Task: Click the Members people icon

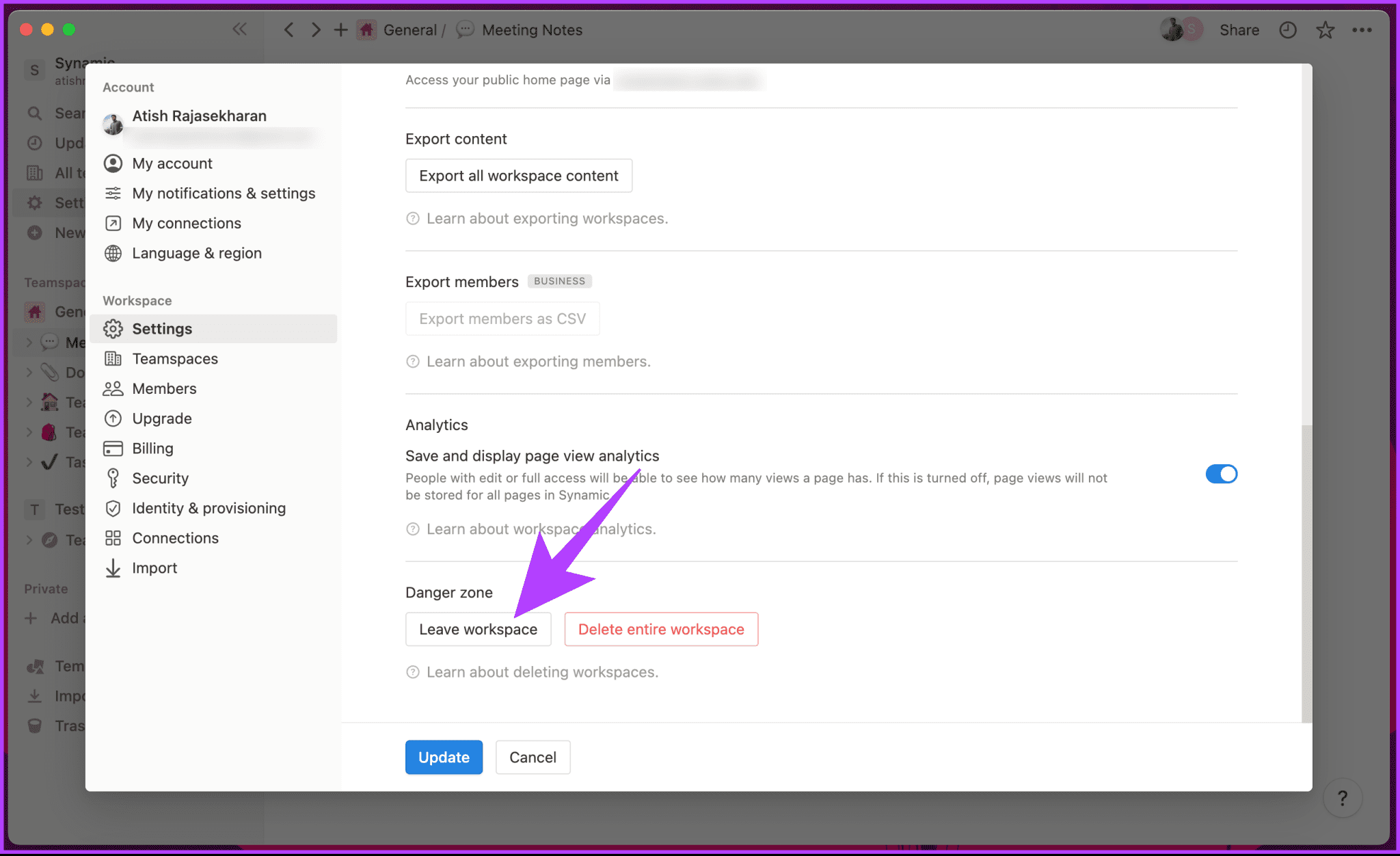Action: 113,389
